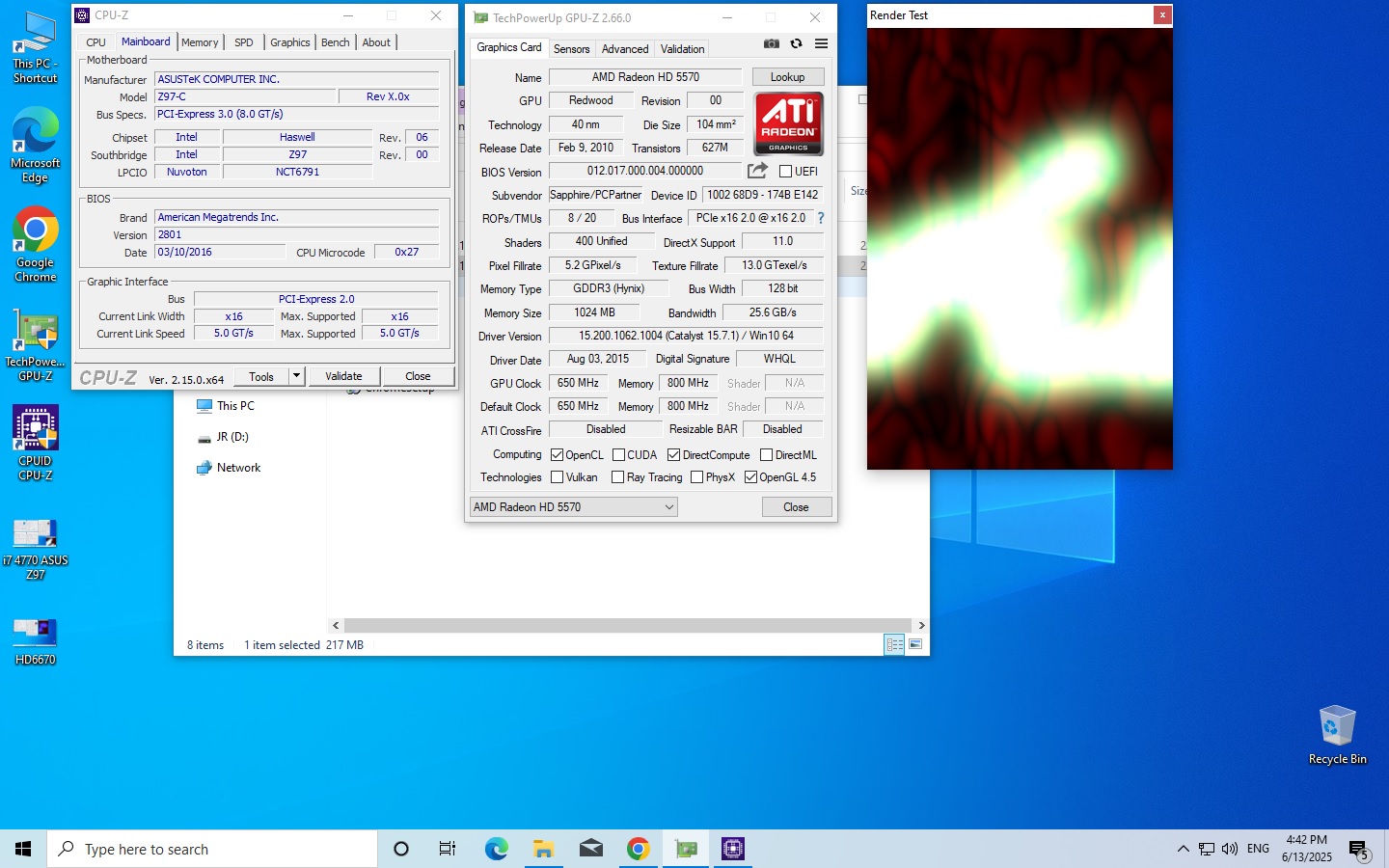
Task: Toggle the DirectCompute checkbox
Action: coord(673,455)
